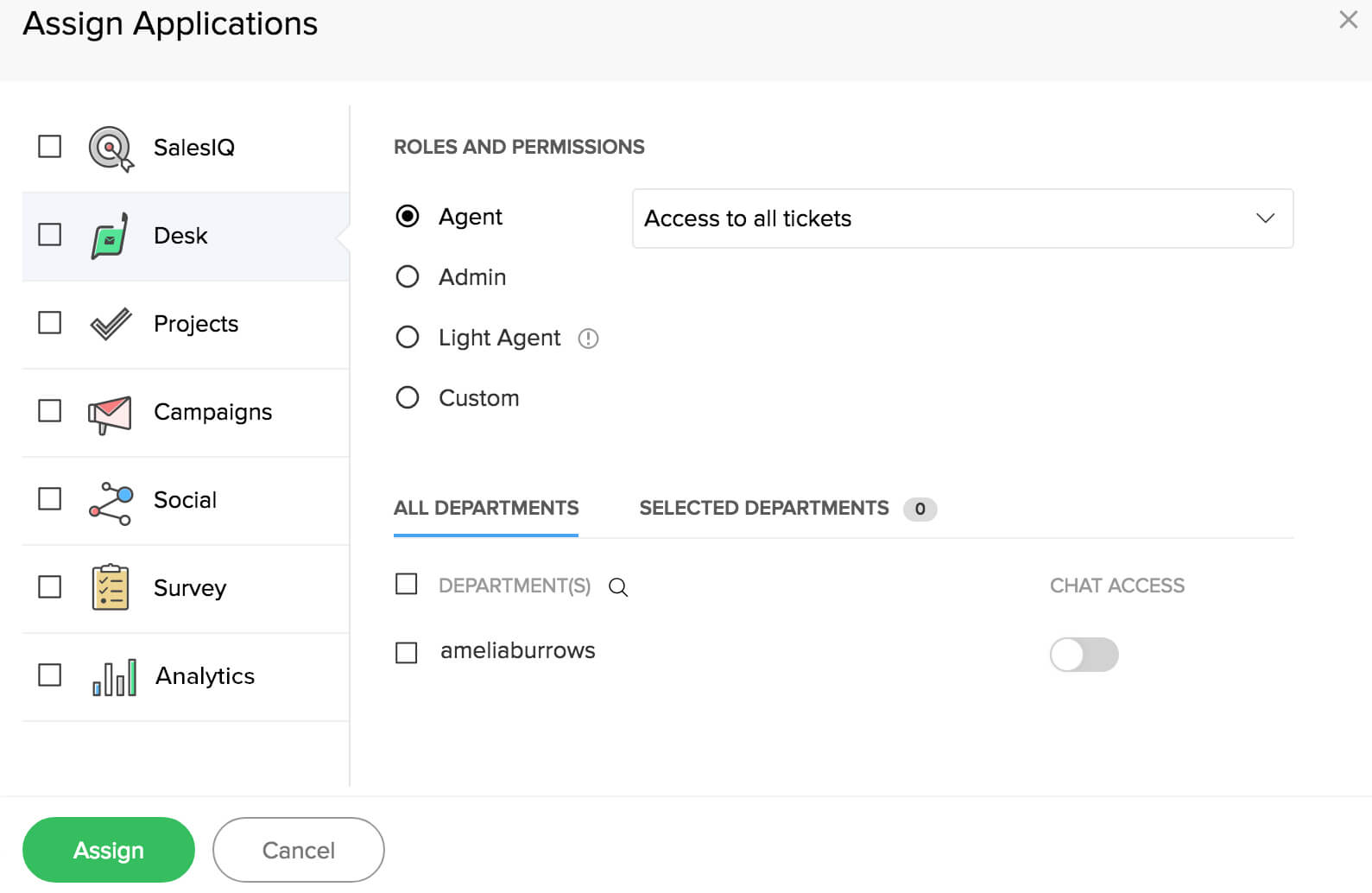Click the Desk app icon
Screen dimensions: 1372x893
110,236
